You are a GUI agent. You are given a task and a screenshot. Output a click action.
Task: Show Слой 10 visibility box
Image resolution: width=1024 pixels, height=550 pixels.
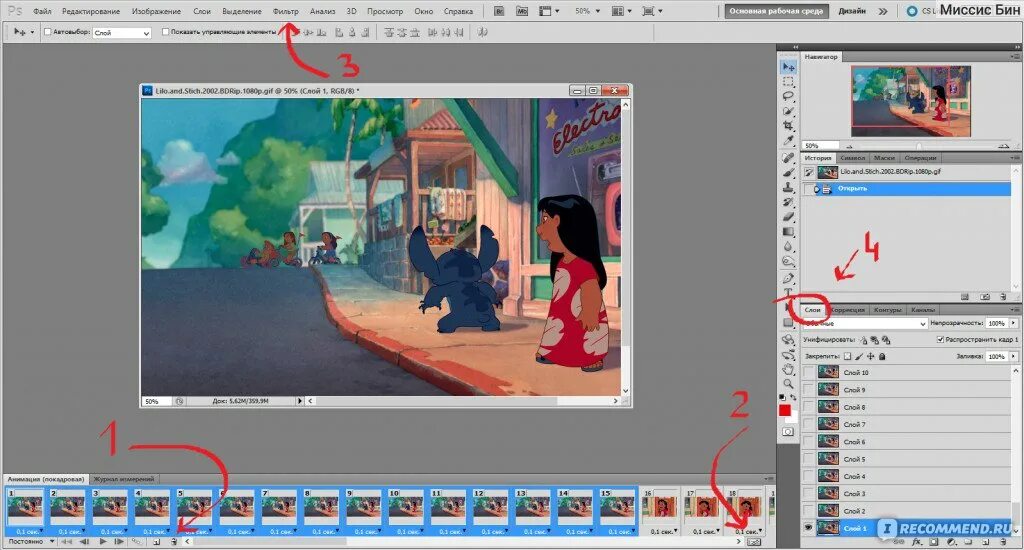[808, 372]
